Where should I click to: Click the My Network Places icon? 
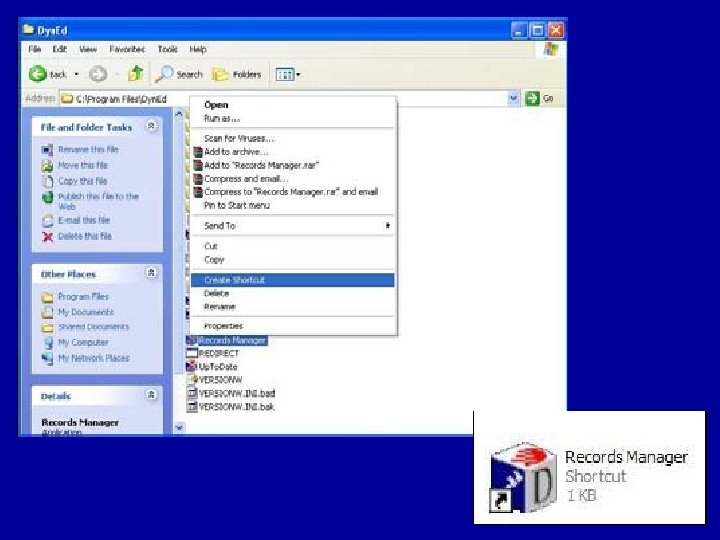[x=47, y=359]
